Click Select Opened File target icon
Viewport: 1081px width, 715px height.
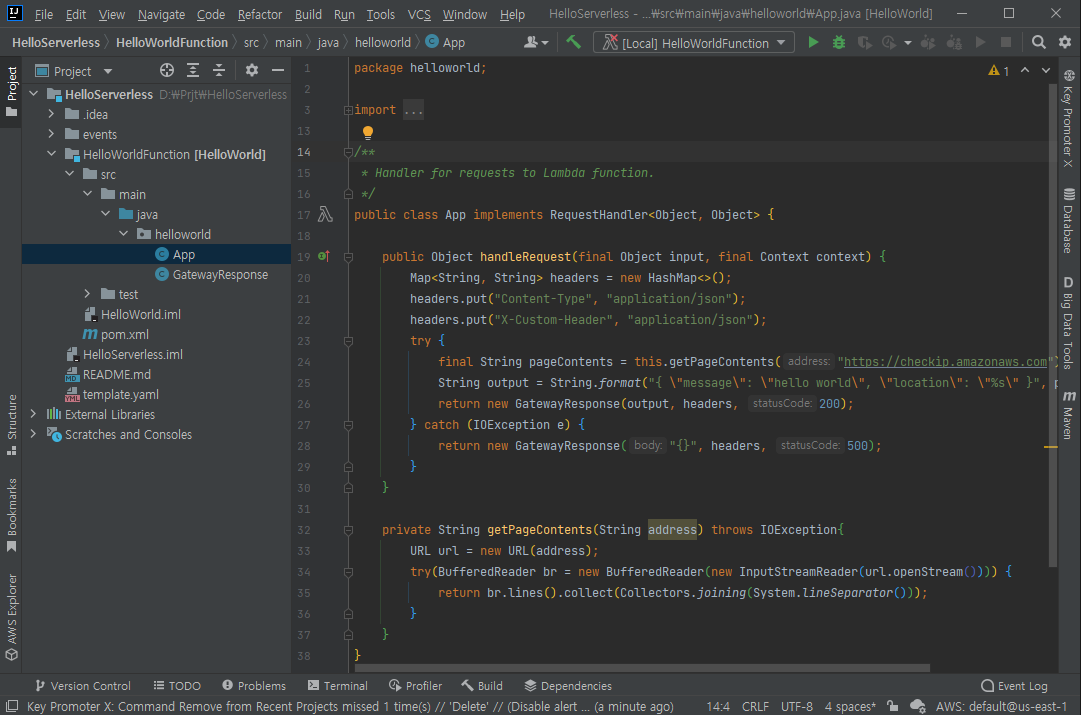167,70
